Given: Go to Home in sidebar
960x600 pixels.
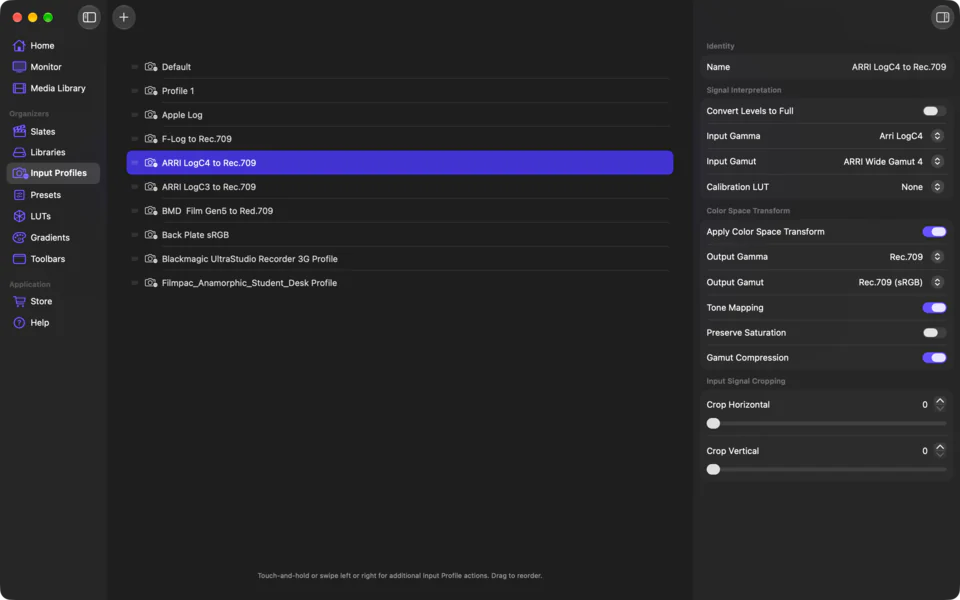Looking at the screenshot, I should coord(42,45).
